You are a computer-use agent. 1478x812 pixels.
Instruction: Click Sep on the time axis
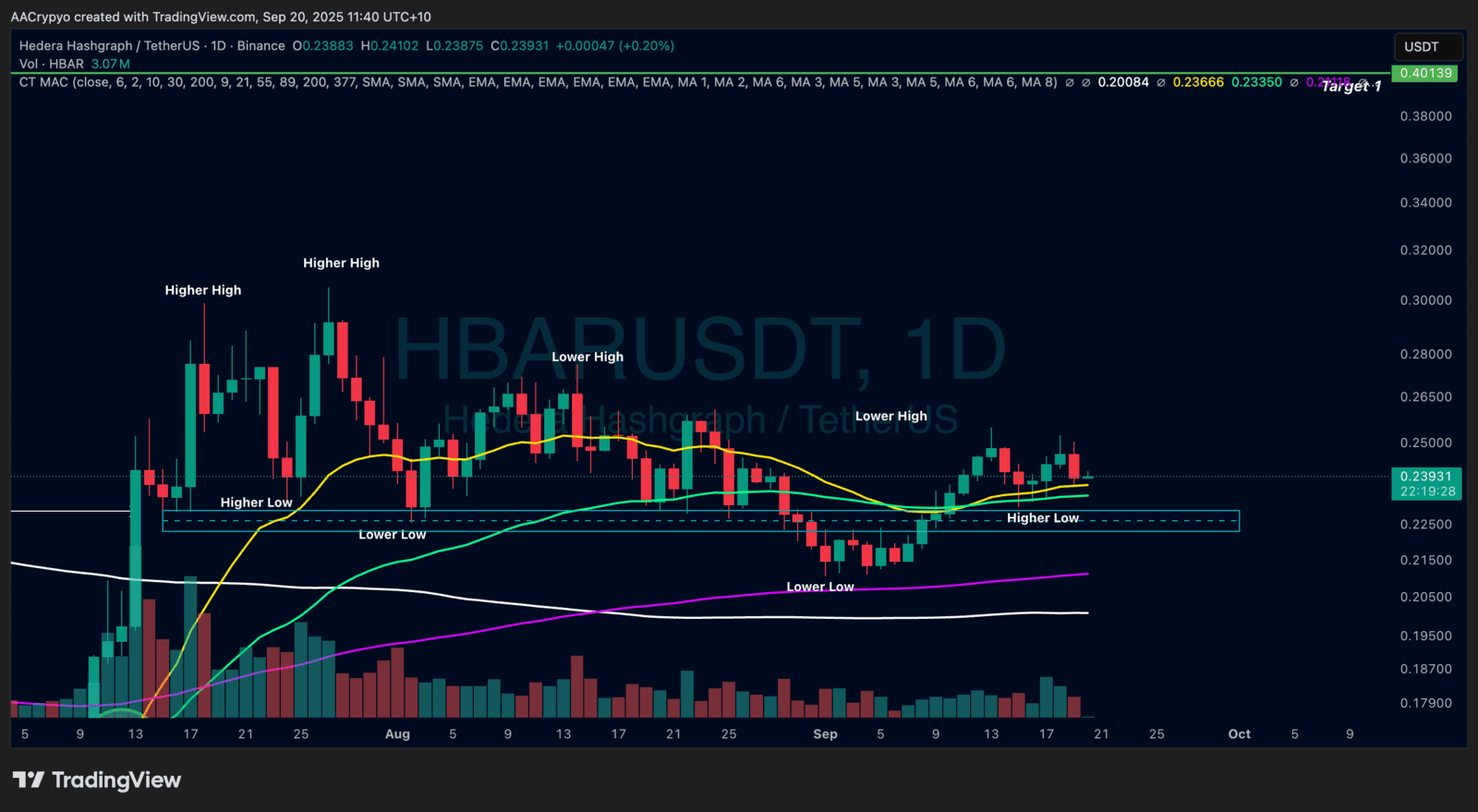825,734
